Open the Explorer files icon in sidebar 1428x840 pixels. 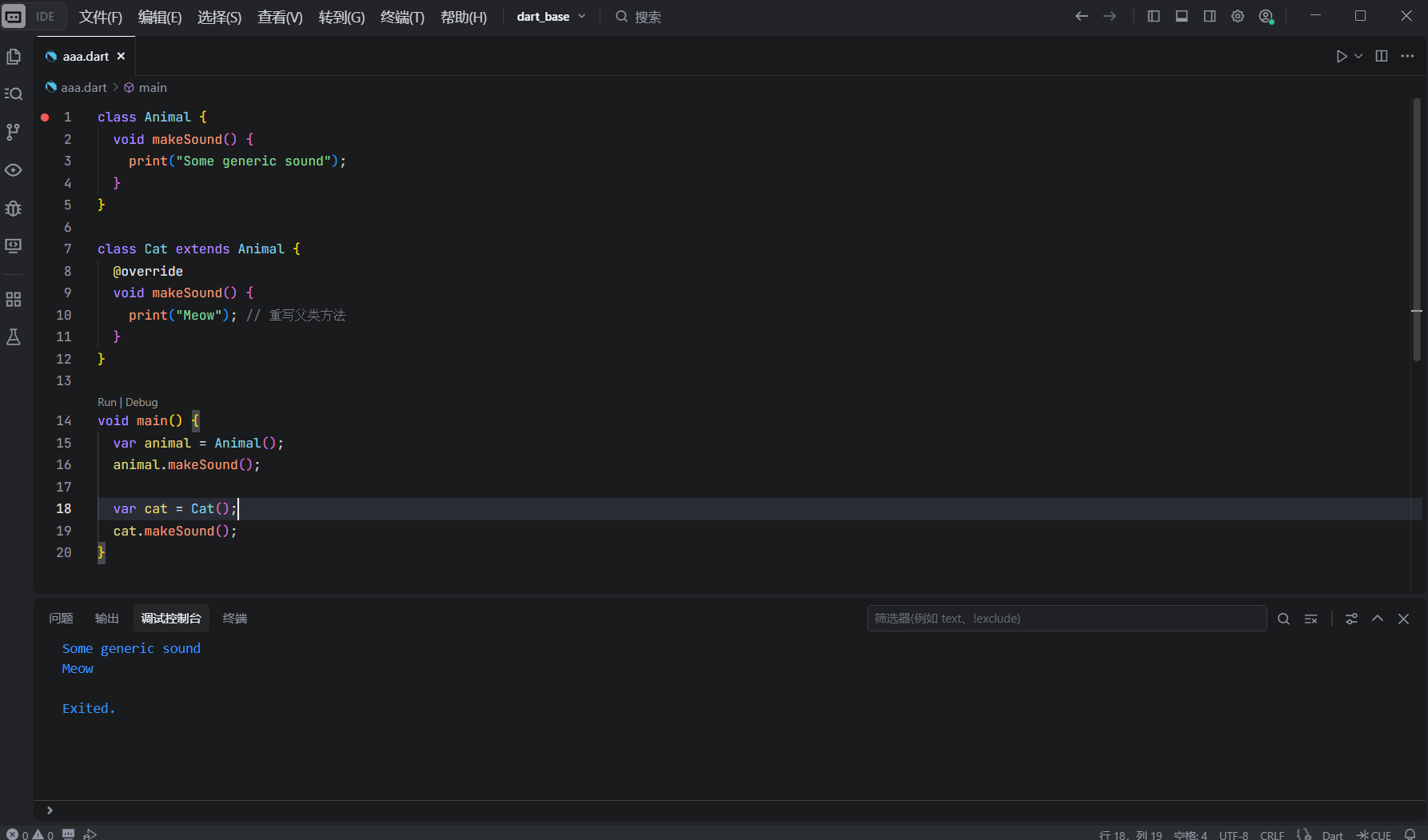pos(14,57)
